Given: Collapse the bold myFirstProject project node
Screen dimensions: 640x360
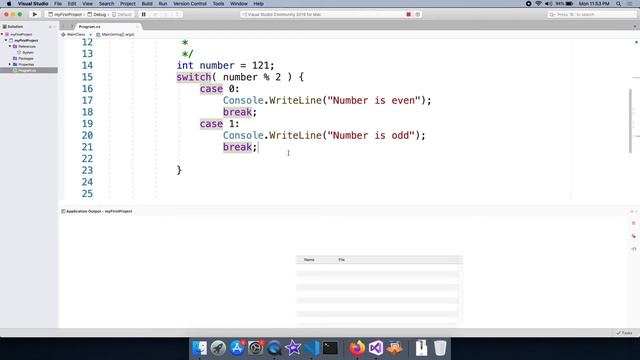Looking at the screenshot, I should pyautogui.click(x=6, y=40).
